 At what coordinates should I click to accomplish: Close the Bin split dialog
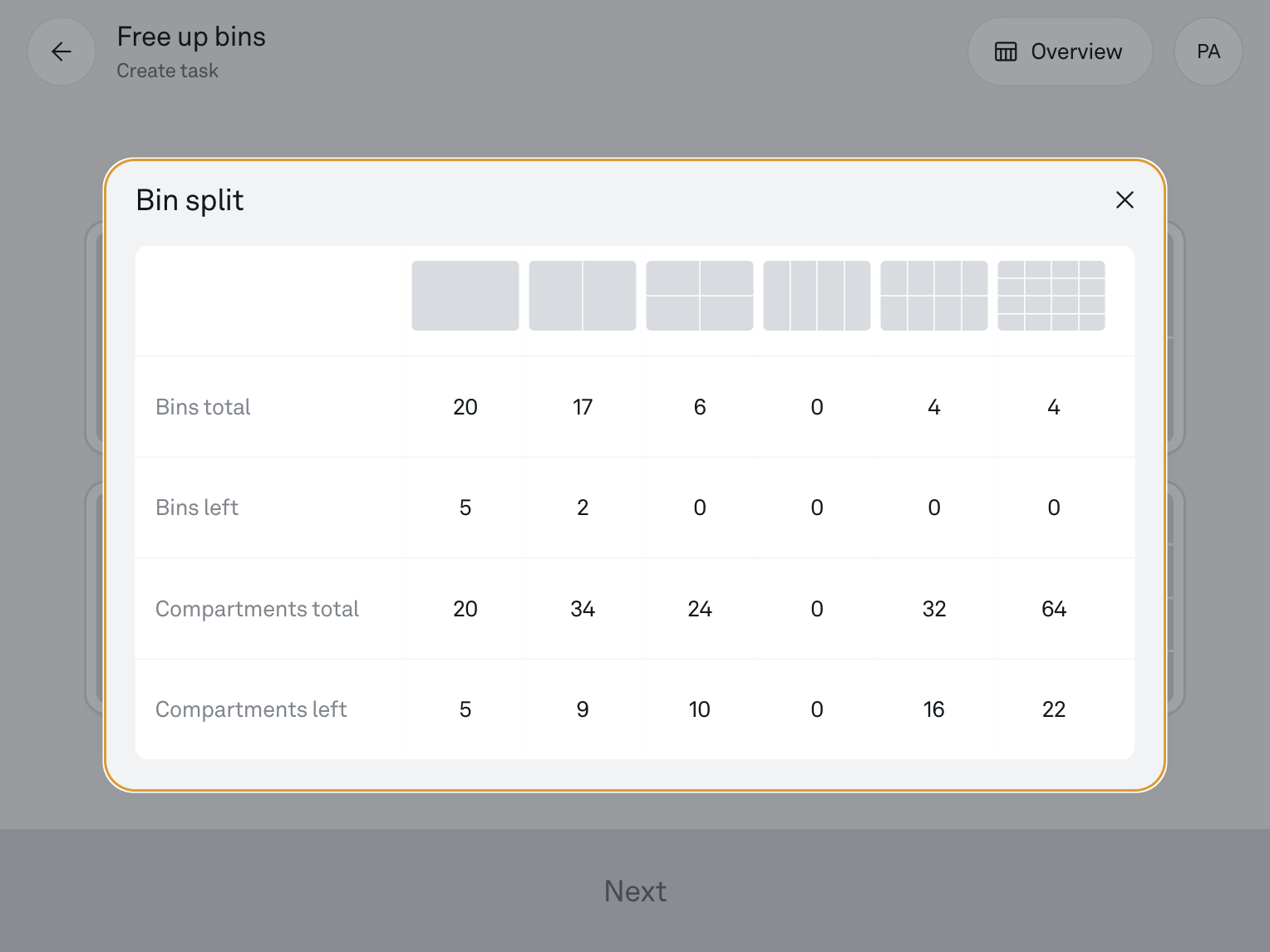click(1124, 200)
